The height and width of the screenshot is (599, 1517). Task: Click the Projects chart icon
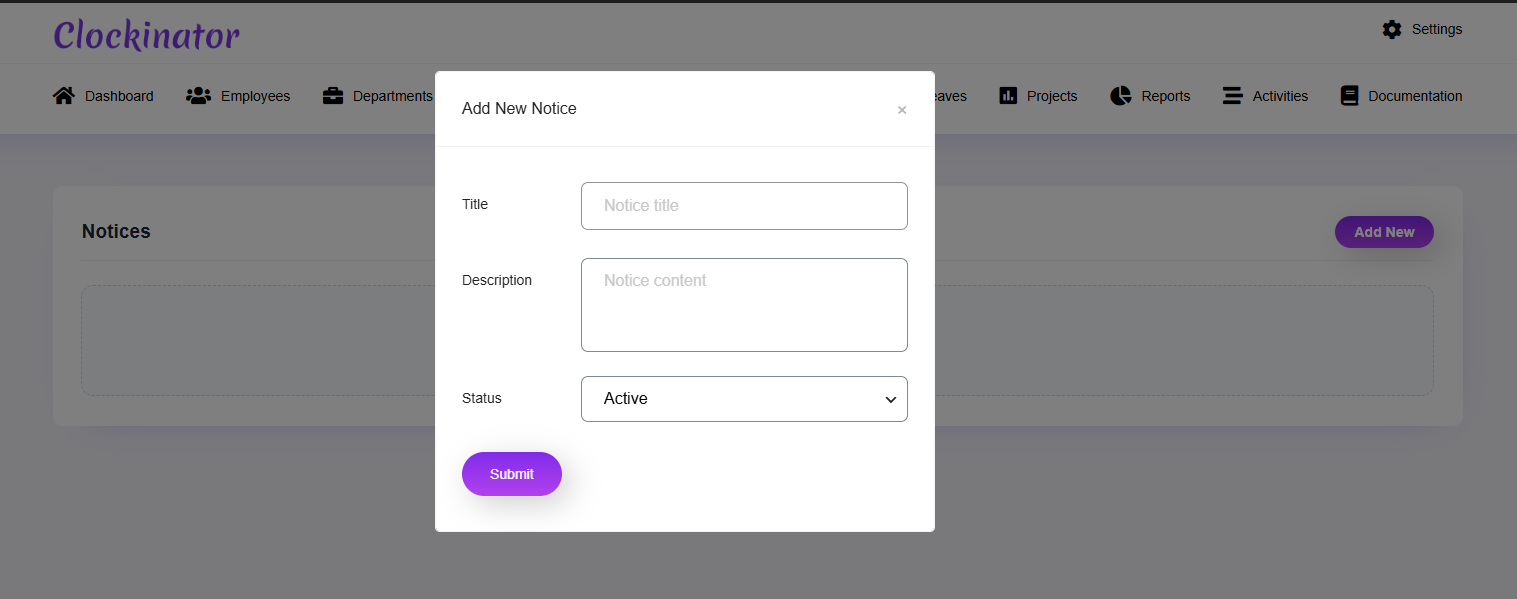point(1008,96)
